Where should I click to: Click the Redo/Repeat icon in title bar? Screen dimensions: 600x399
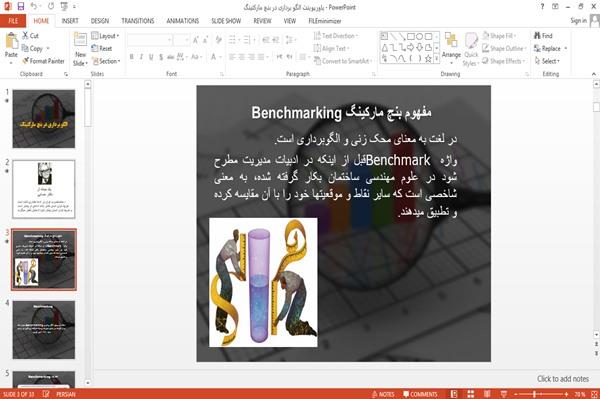coord(51,7)
